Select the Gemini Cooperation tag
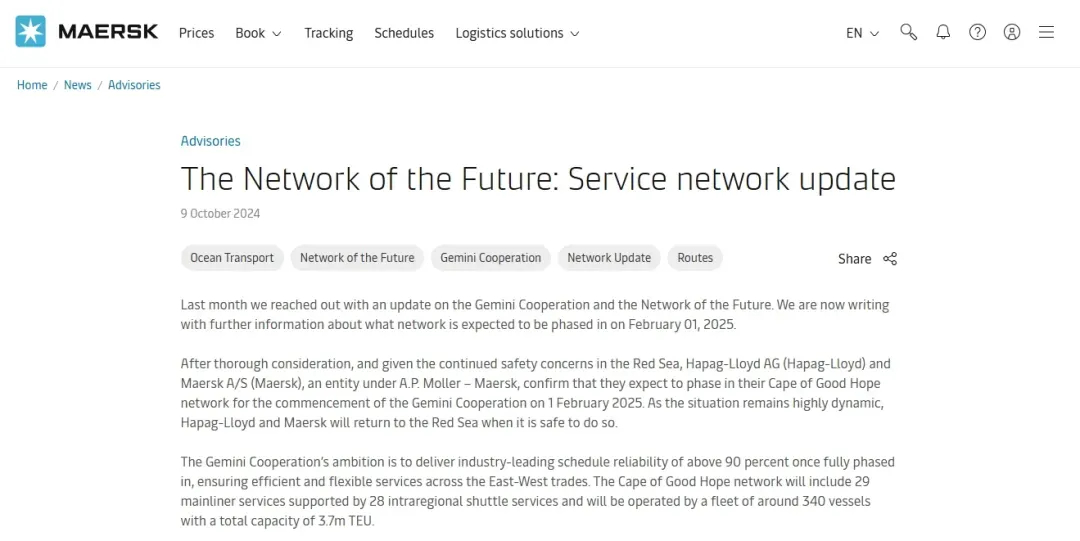 (x=490, y=258)
